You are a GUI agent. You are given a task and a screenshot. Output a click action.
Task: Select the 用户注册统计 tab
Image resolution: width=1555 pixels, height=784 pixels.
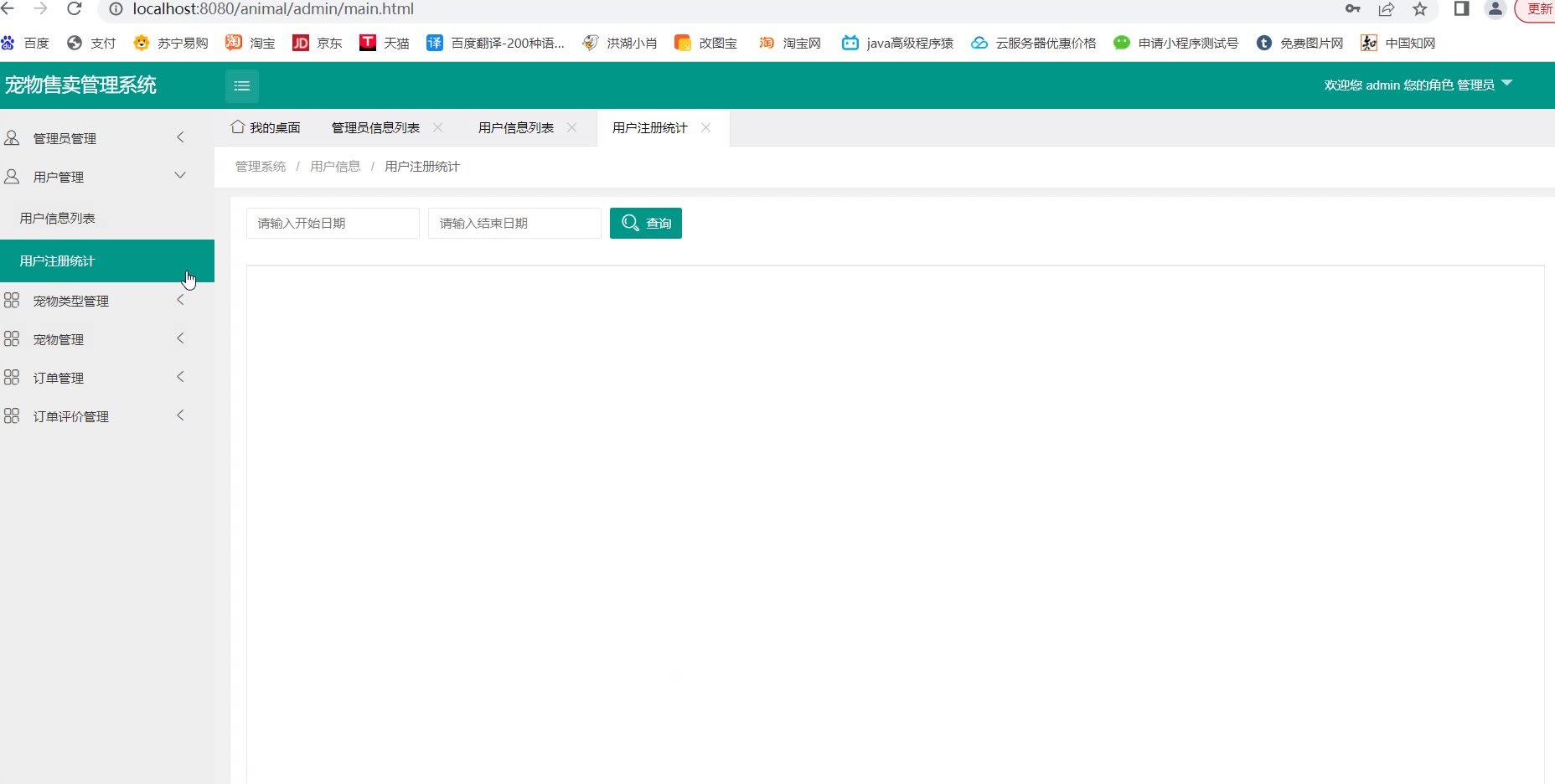tap(650, 127)
